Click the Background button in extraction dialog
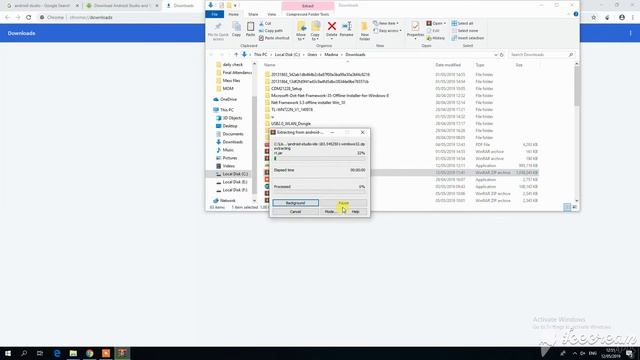640x360 pixels. [296, 203]
